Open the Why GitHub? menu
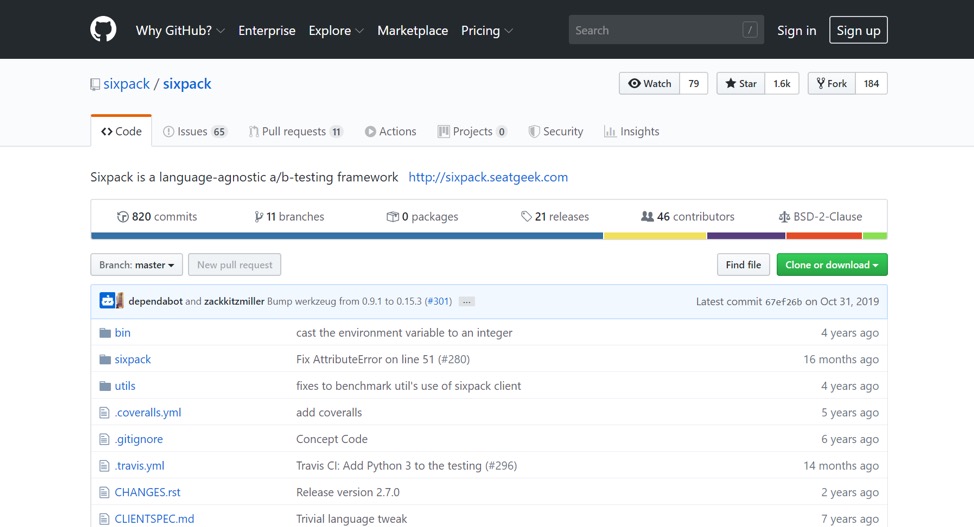 [180, 31]
